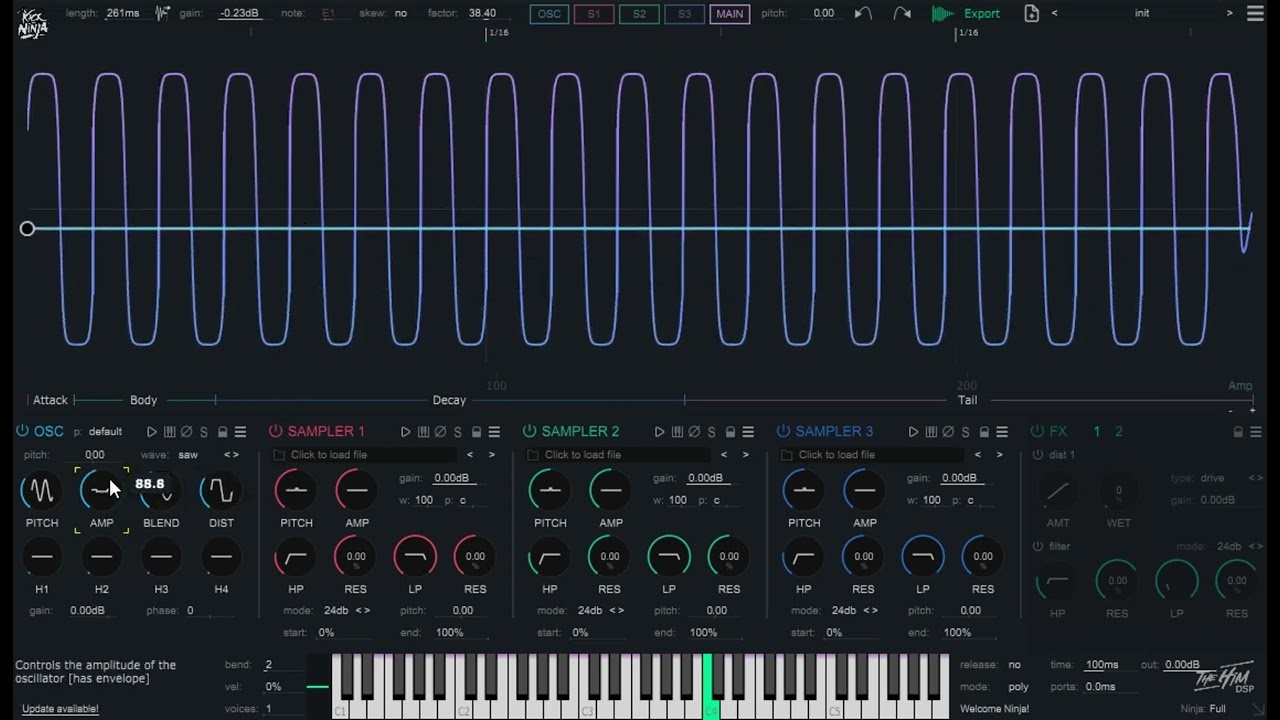Click the solo S icon in Sampler 2

click(x=711, y=432)
